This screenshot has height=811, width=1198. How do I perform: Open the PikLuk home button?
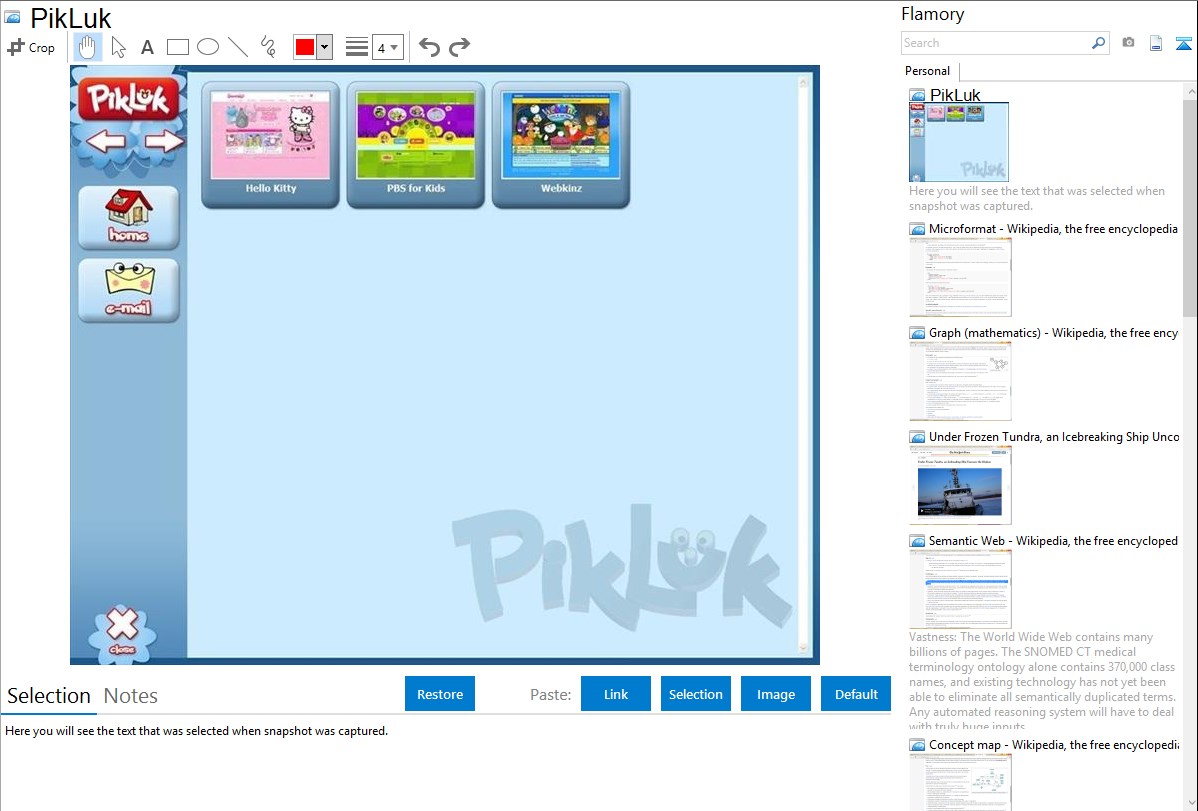click(128, 218)
